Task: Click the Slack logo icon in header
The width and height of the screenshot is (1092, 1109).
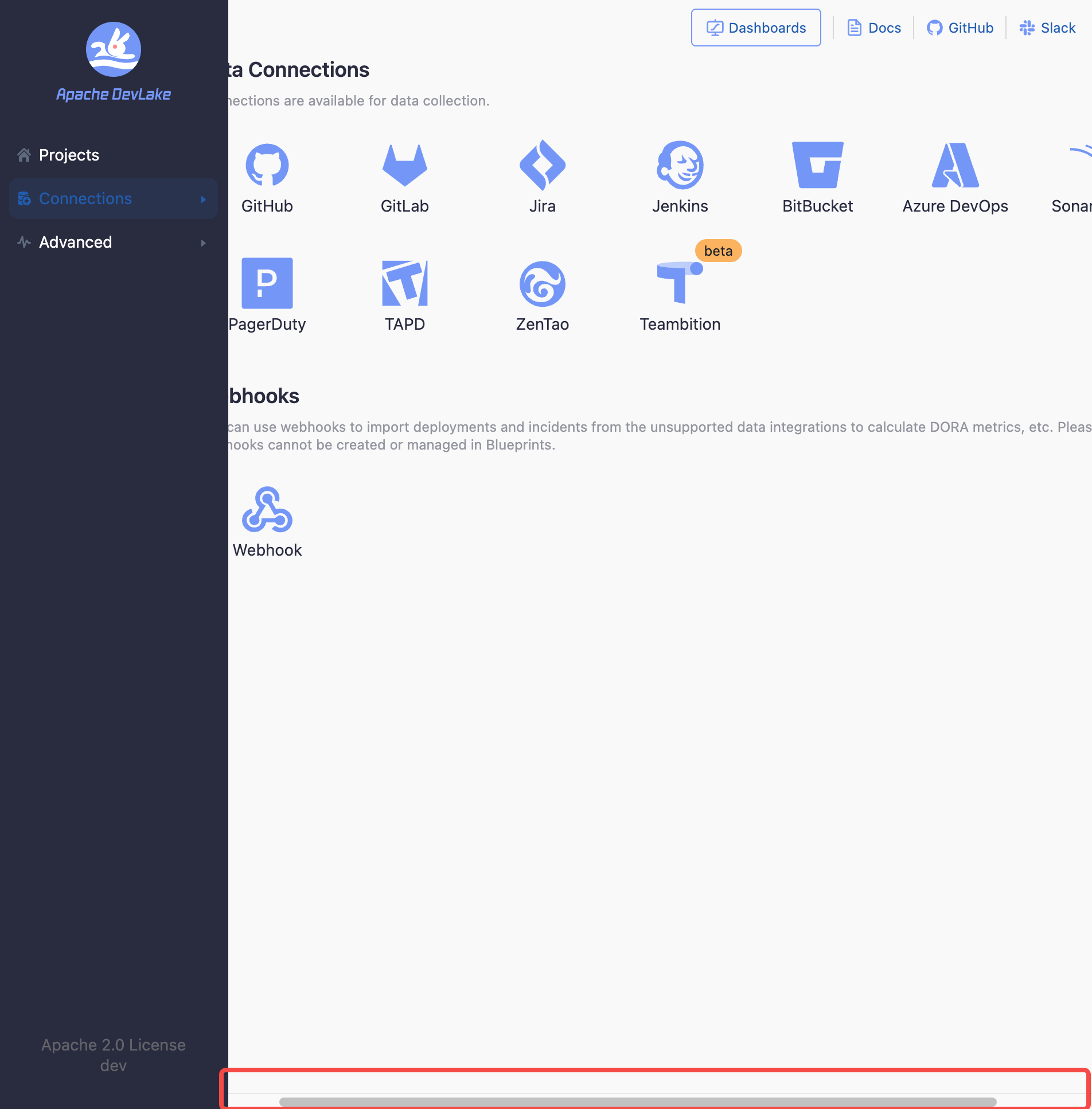Action: (1027, 28)
